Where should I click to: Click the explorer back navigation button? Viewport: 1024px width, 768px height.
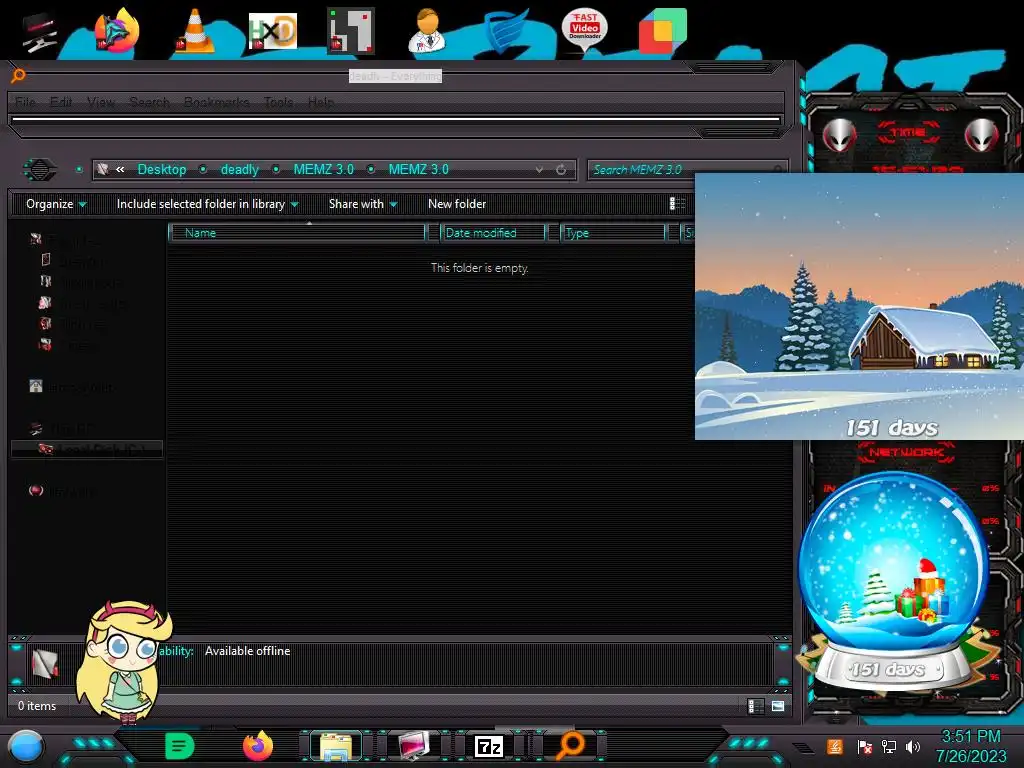coord(40,170)
